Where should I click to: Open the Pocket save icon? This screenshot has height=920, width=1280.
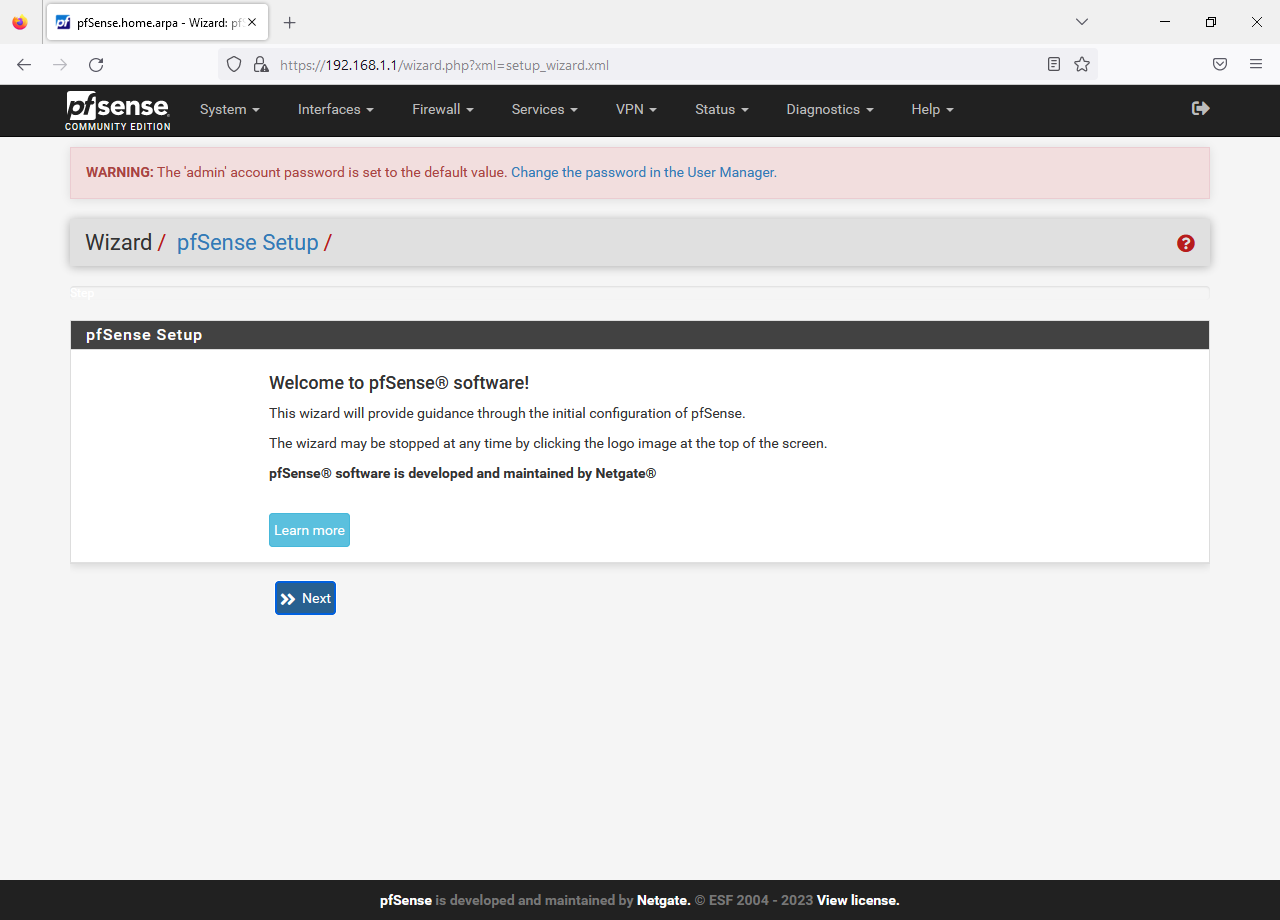(1220, 64)
